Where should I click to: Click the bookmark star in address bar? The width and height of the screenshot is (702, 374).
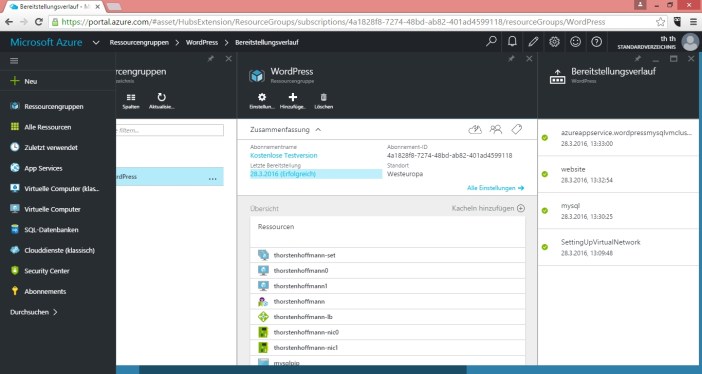660,22
